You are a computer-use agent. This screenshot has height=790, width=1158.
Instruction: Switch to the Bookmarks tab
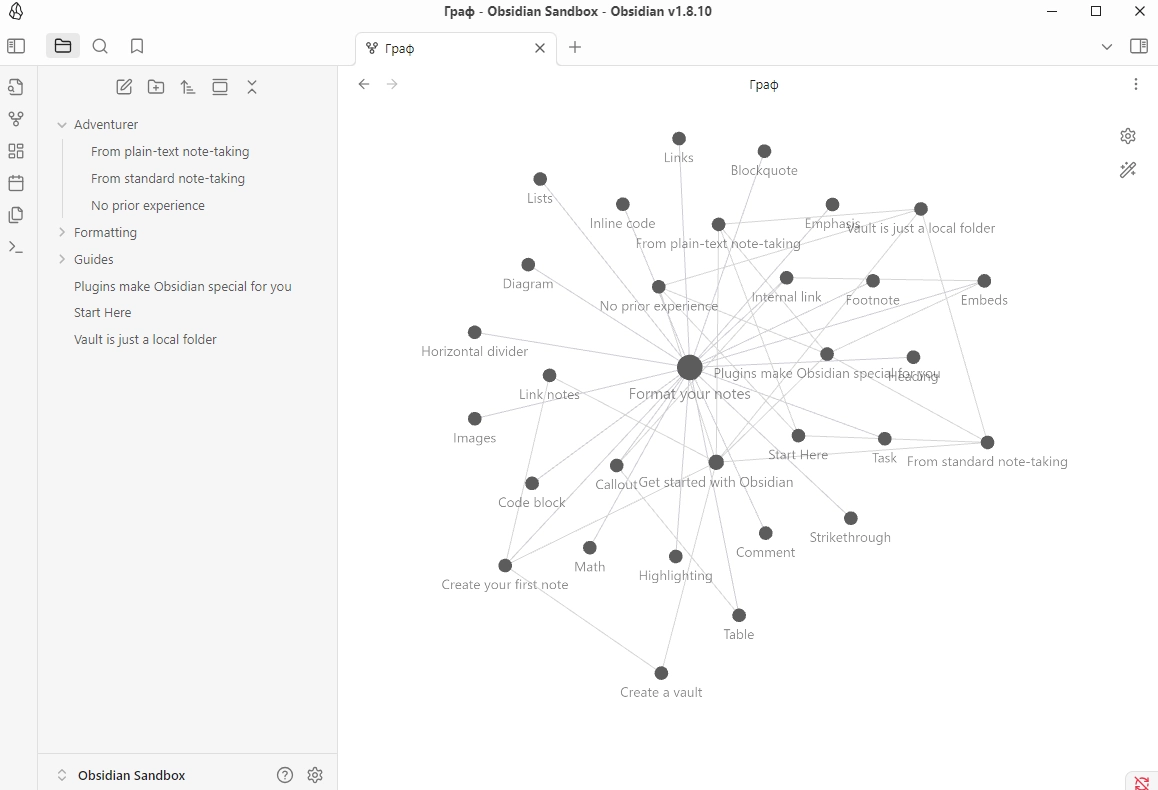point(137,46)
